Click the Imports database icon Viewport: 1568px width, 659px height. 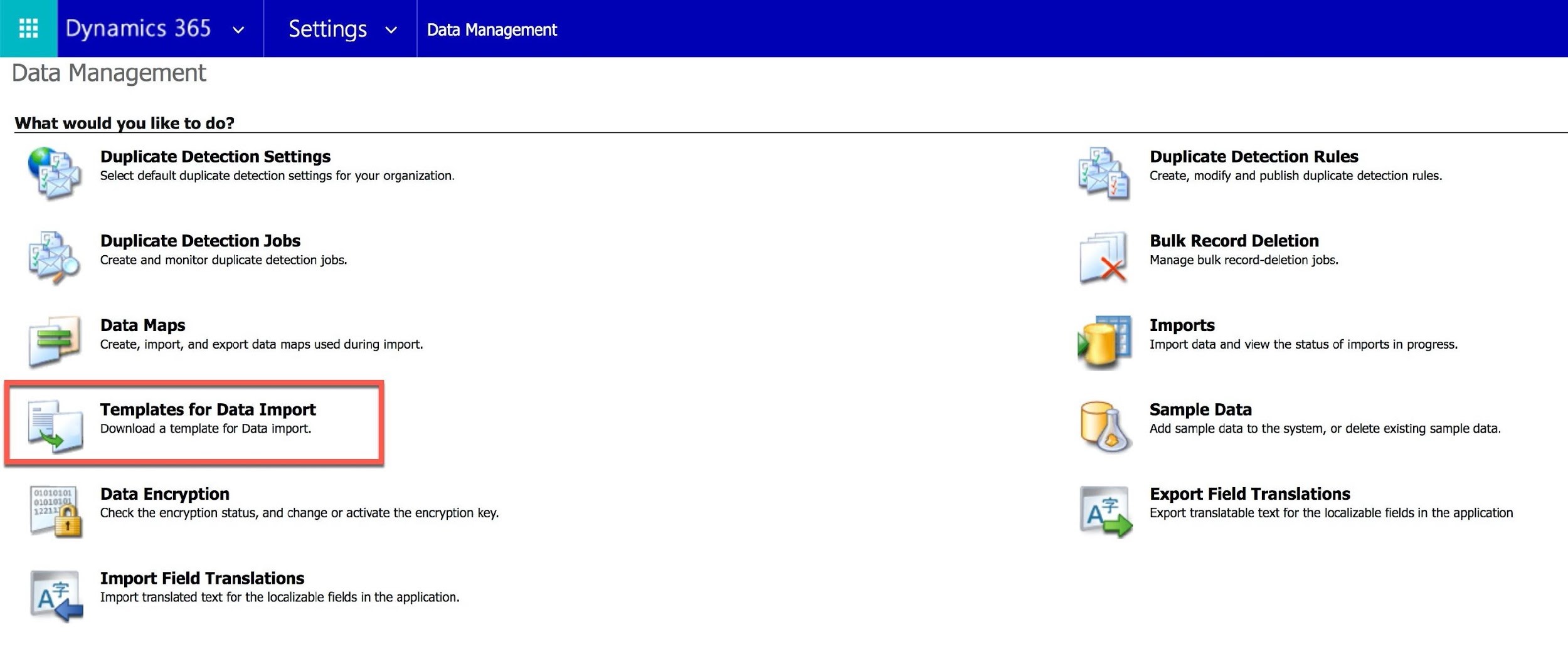1104,342
